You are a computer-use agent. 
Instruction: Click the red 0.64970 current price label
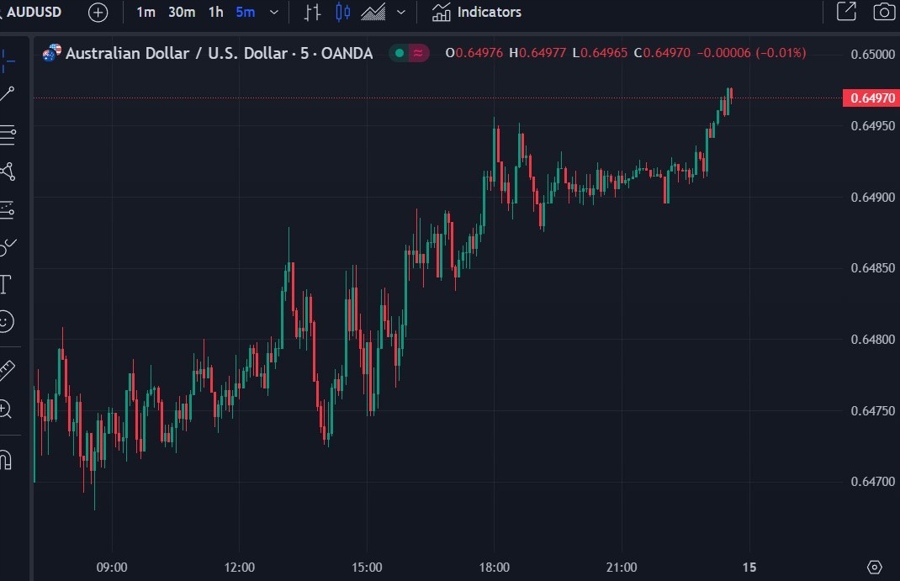point(871,98)
